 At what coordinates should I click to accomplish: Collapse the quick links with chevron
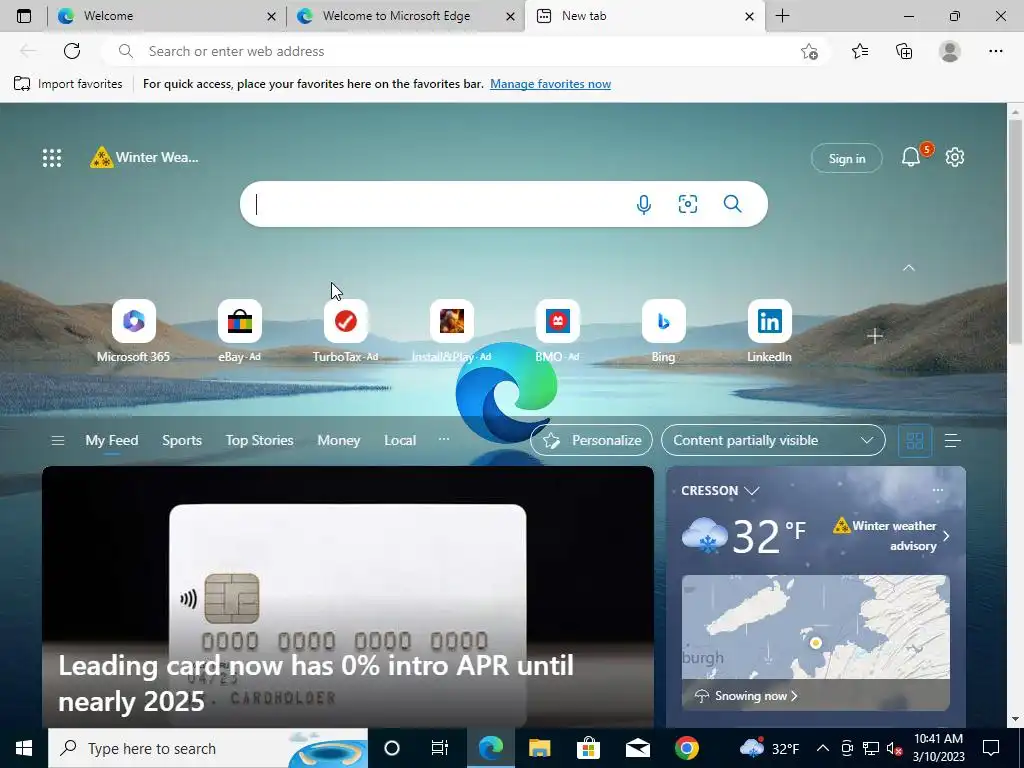[x=908, y=268]
